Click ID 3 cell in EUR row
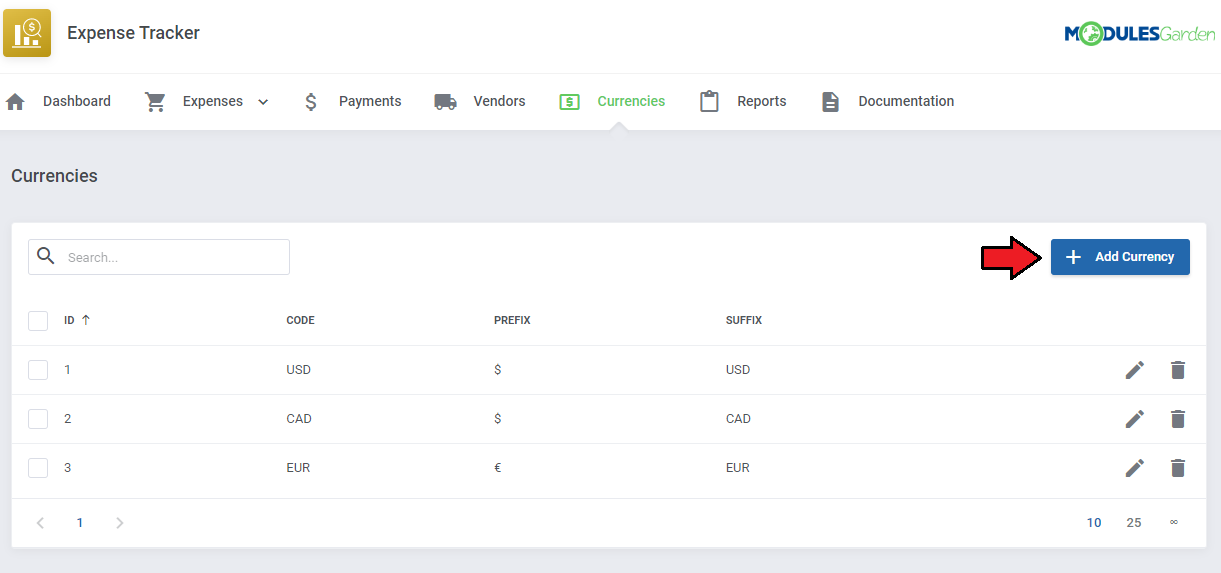 coord(68,468)
